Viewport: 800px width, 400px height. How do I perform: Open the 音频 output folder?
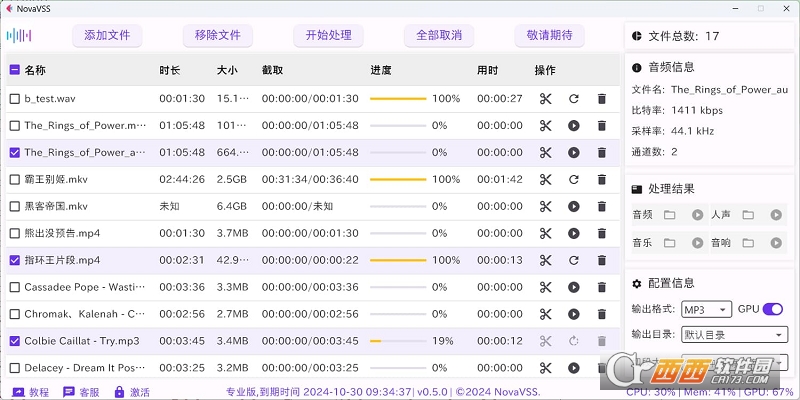[x=669, y=215]
